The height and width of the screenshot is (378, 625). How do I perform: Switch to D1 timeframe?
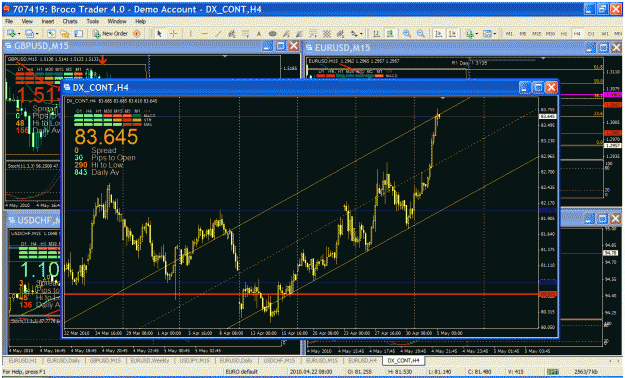591,34
